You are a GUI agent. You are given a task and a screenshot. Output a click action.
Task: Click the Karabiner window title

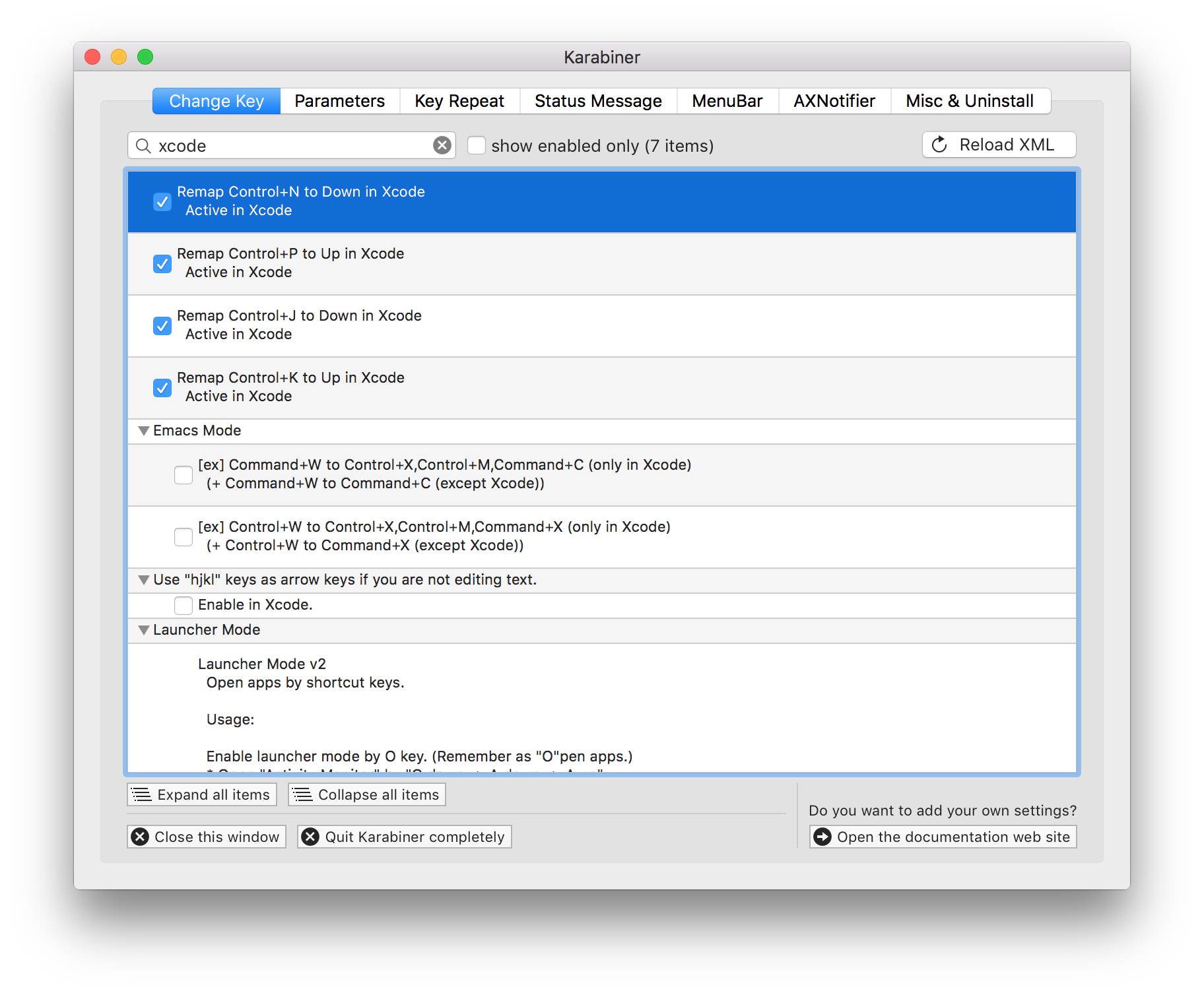[602, 57]
